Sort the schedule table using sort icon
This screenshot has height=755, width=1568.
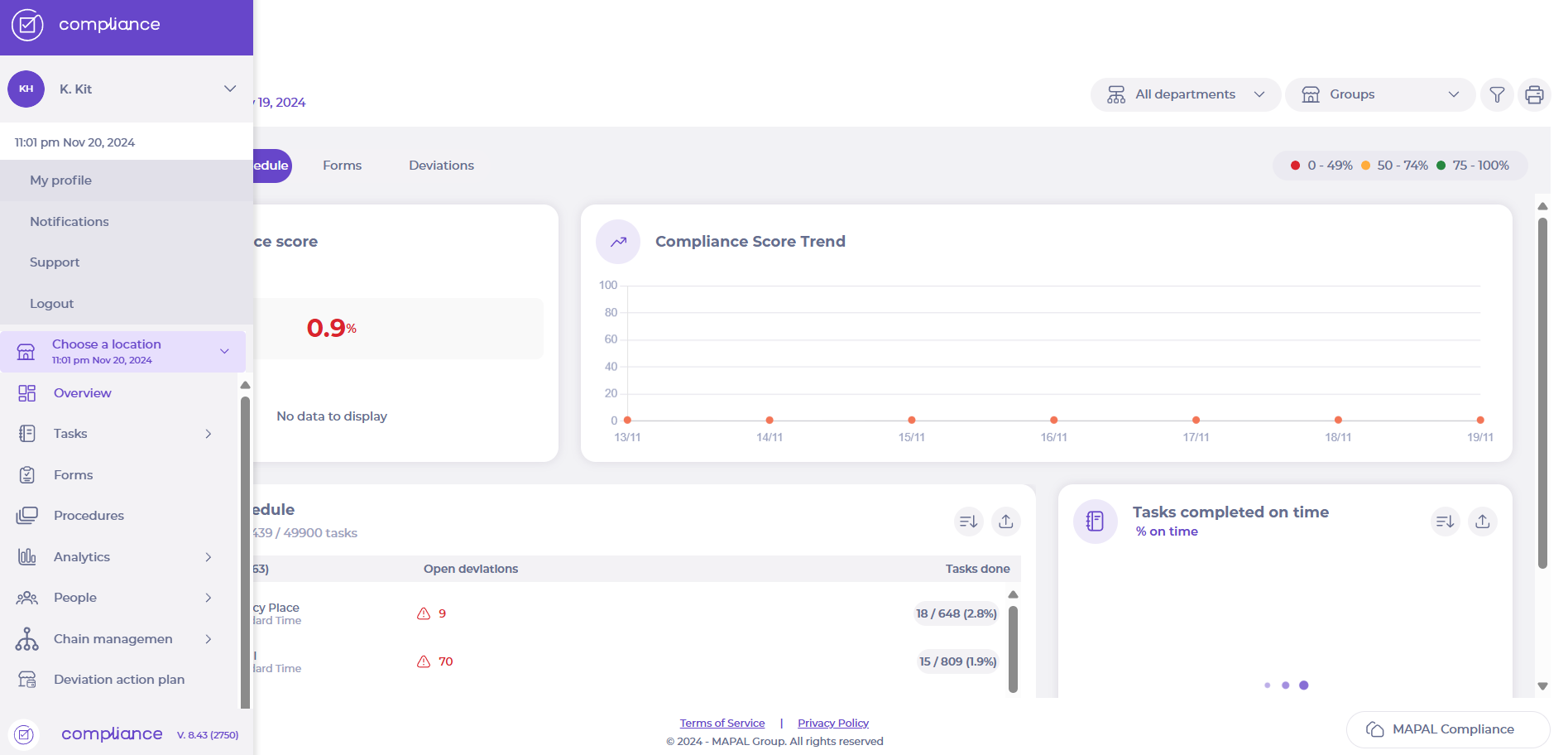pyautogui.click(x=968, y=522)
